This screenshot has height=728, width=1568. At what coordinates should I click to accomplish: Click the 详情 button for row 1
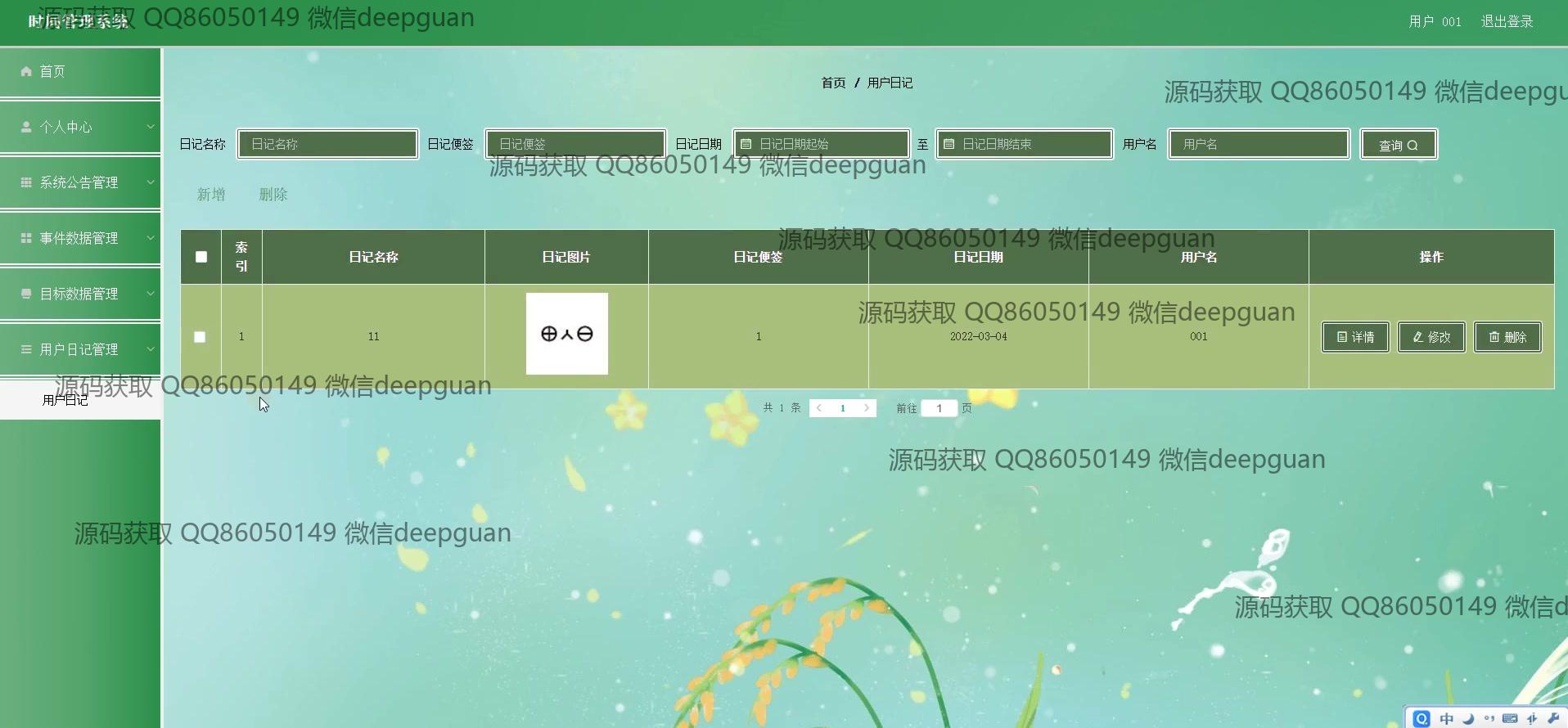click(x=1355, y=337)
